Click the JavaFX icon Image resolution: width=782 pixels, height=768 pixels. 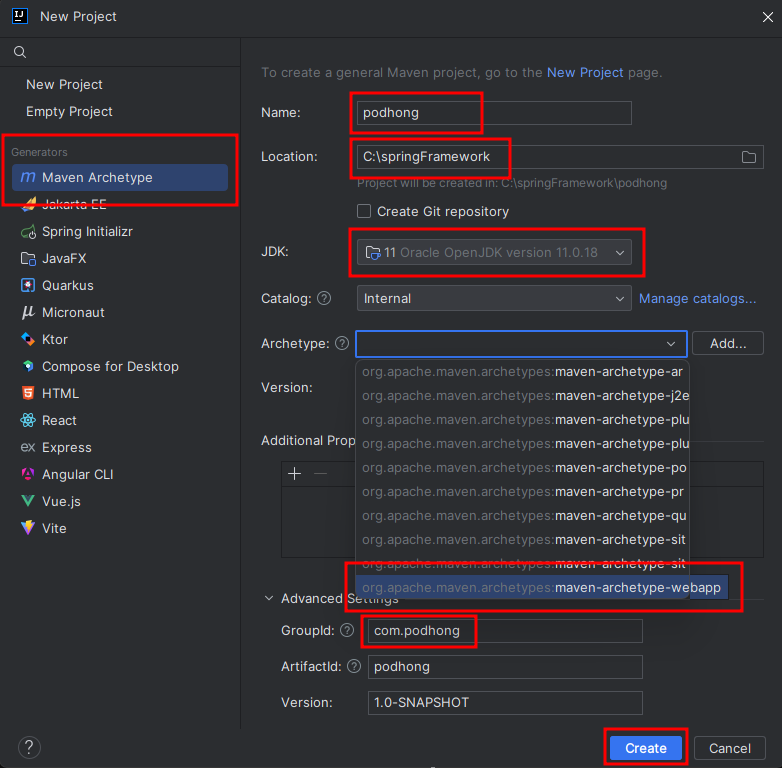28,259
